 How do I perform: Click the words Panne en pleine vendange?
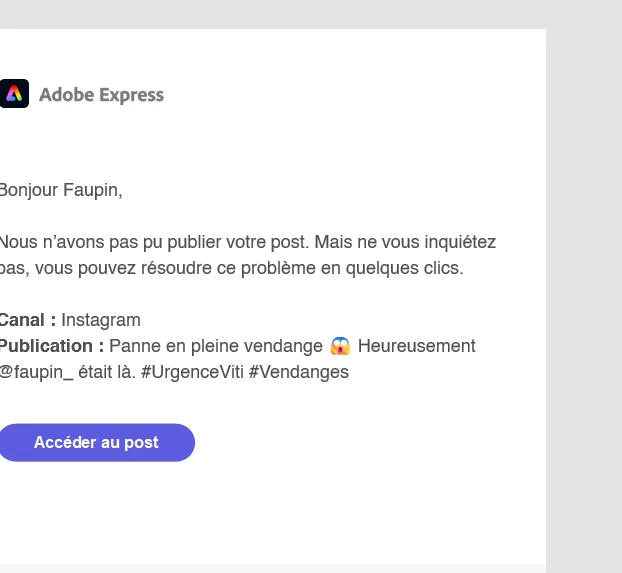pos(216,346)
